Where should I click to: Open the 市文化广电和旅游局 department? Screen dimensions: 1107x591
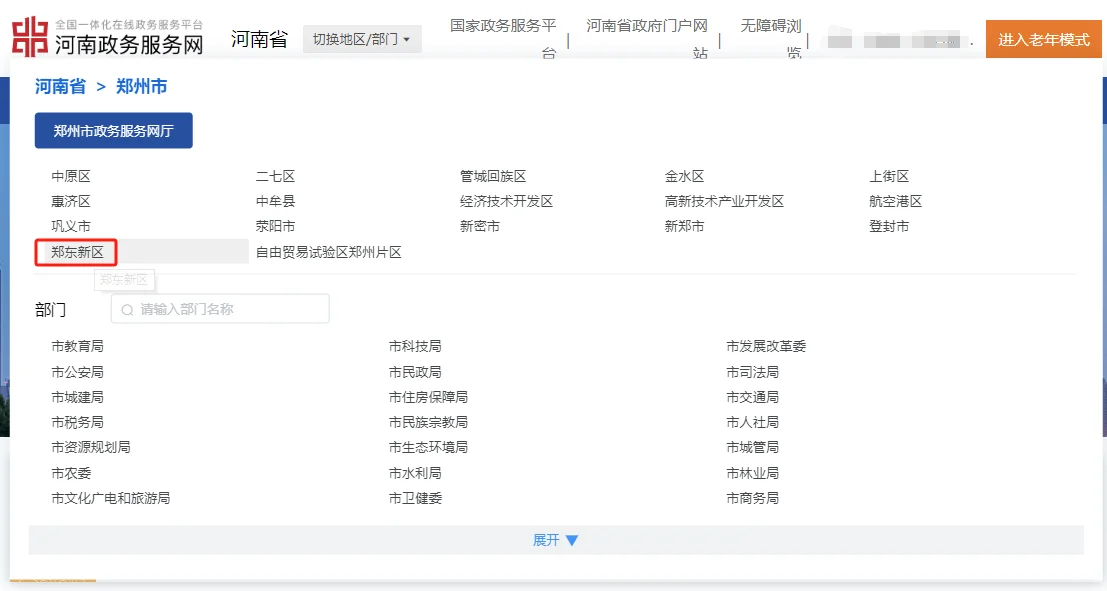click(111, 499)
